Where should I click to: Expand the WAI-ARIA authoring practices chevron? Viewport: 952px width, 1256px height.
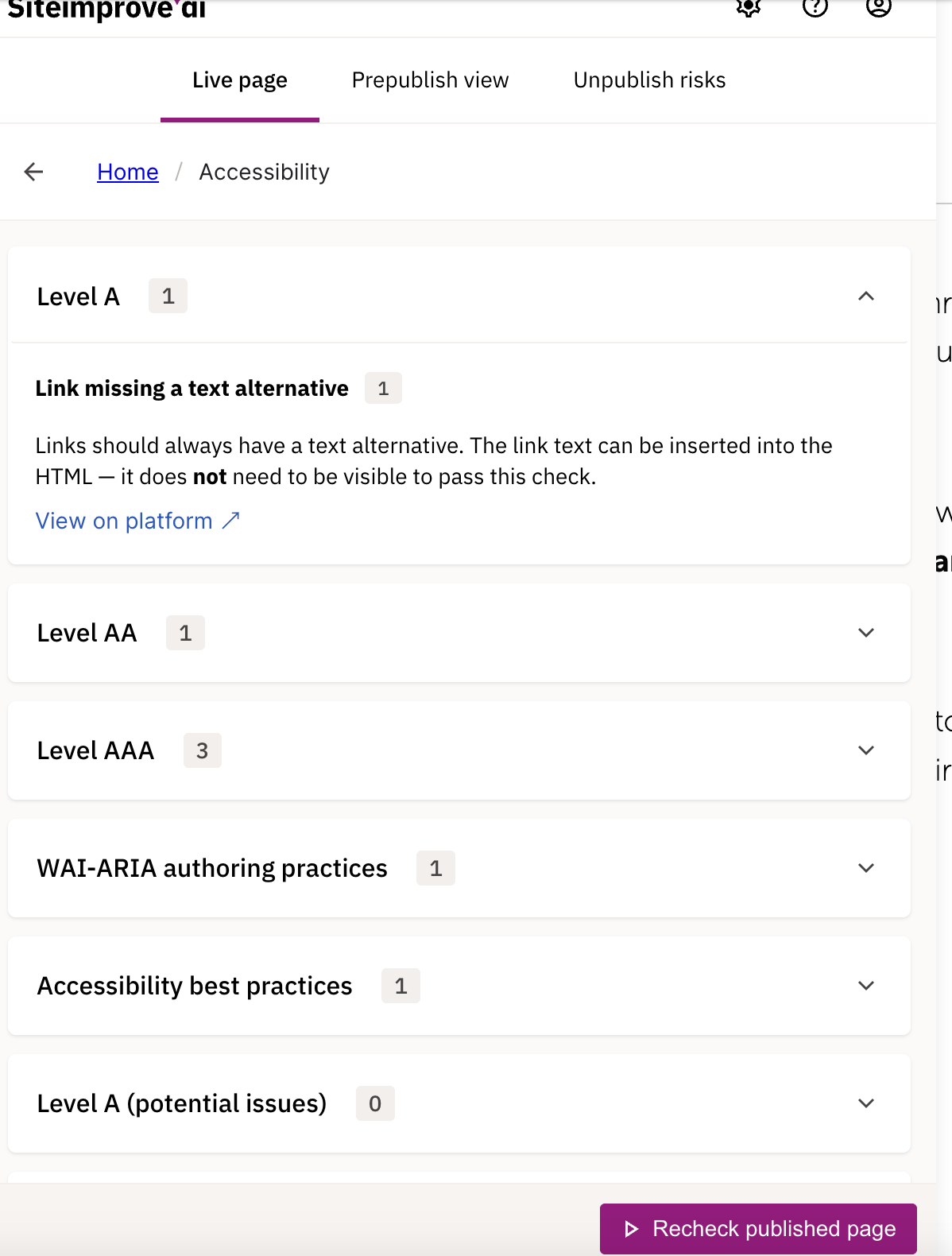[866, 868]
